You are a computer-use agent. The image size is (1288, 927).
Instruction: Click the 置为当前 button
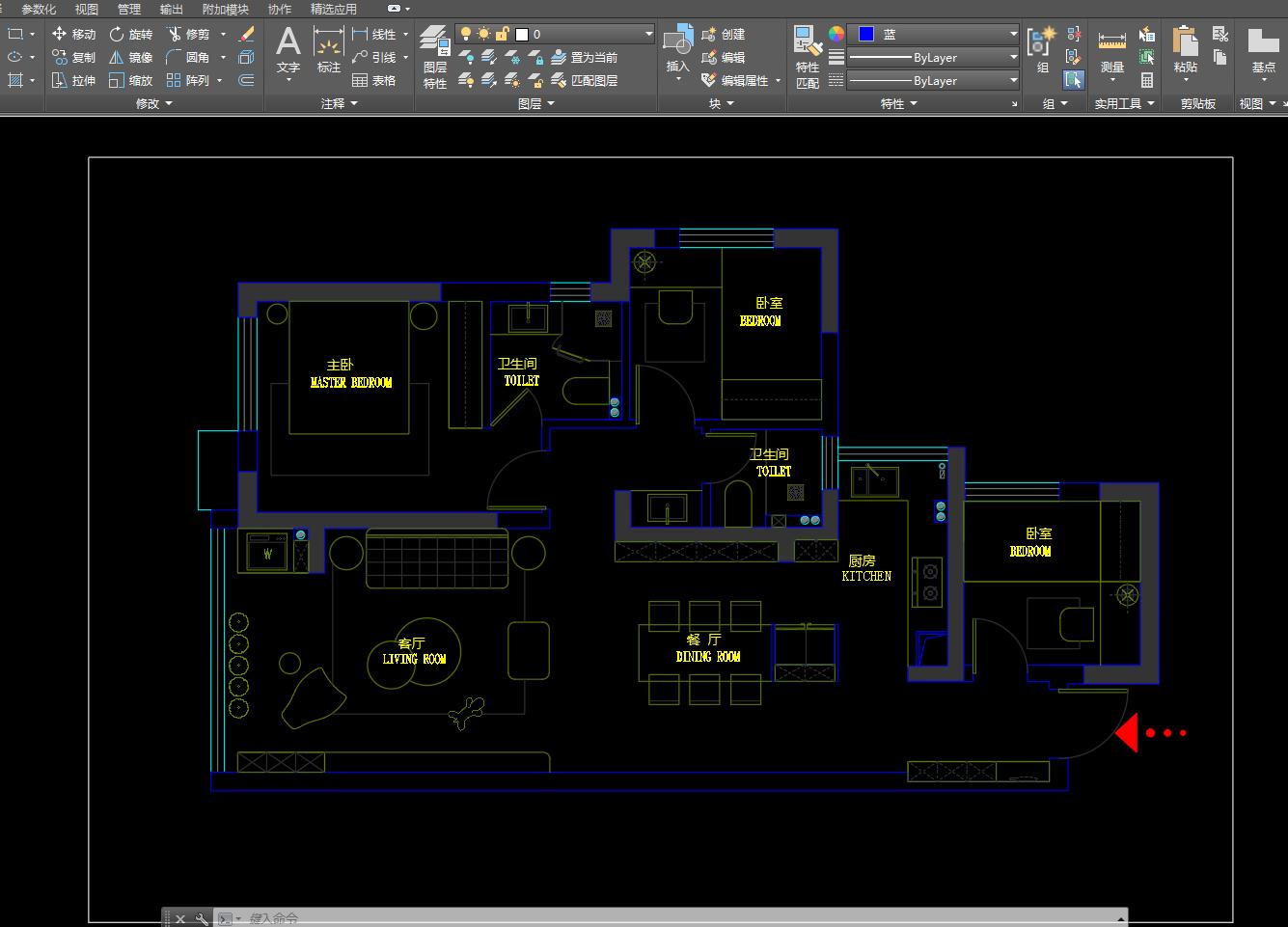585,57
